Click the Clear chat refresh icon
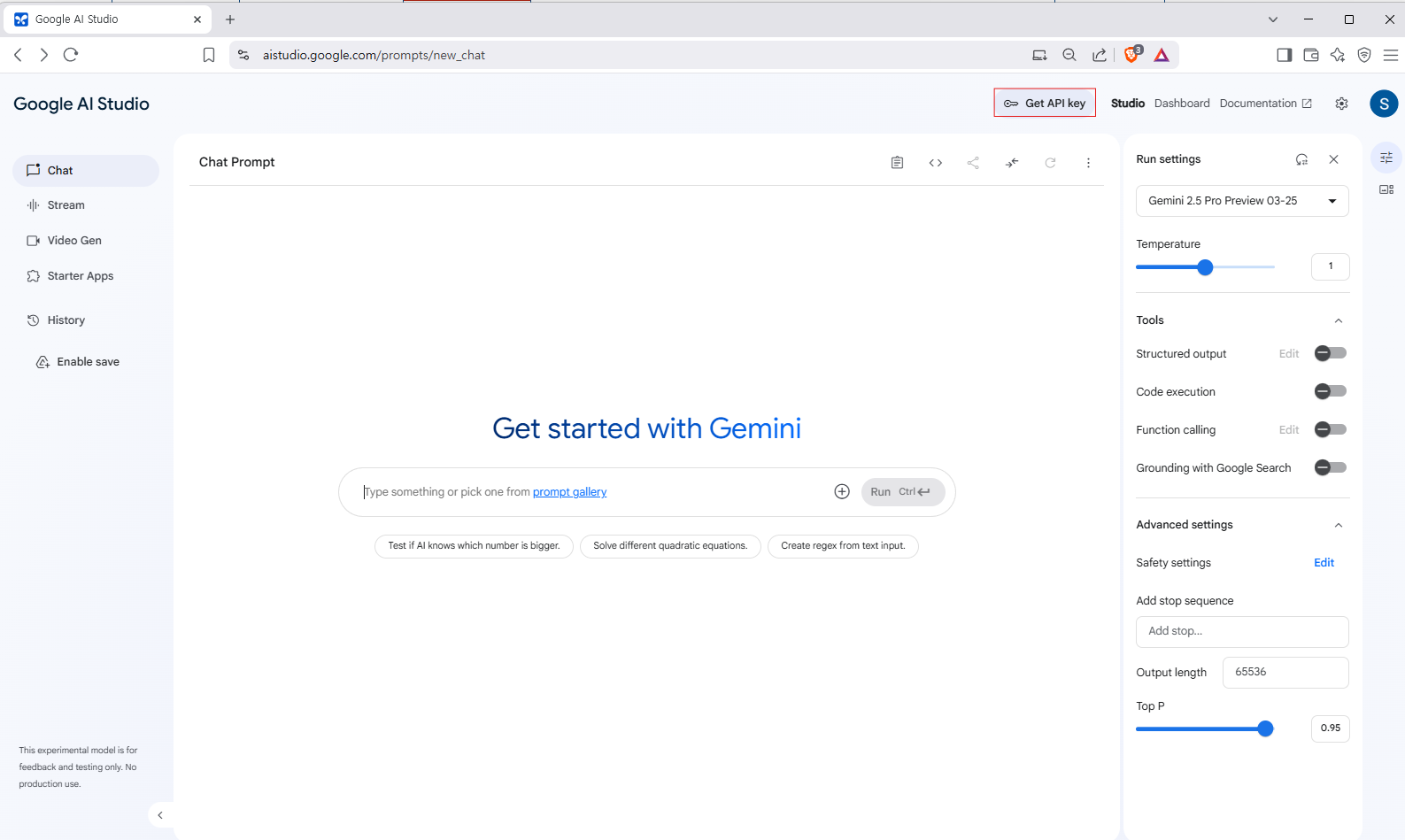 tap(1050, 163)
